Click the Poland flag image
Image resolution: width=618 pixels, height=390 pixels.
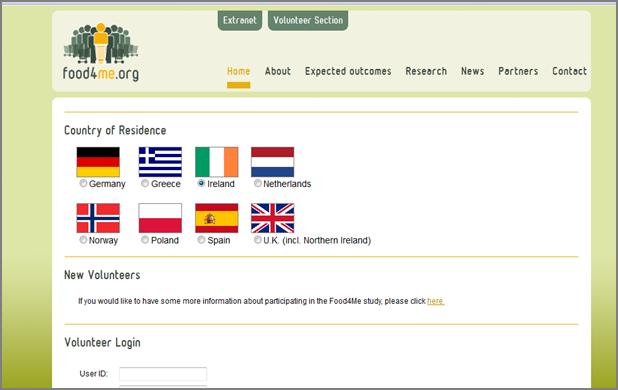160,218
